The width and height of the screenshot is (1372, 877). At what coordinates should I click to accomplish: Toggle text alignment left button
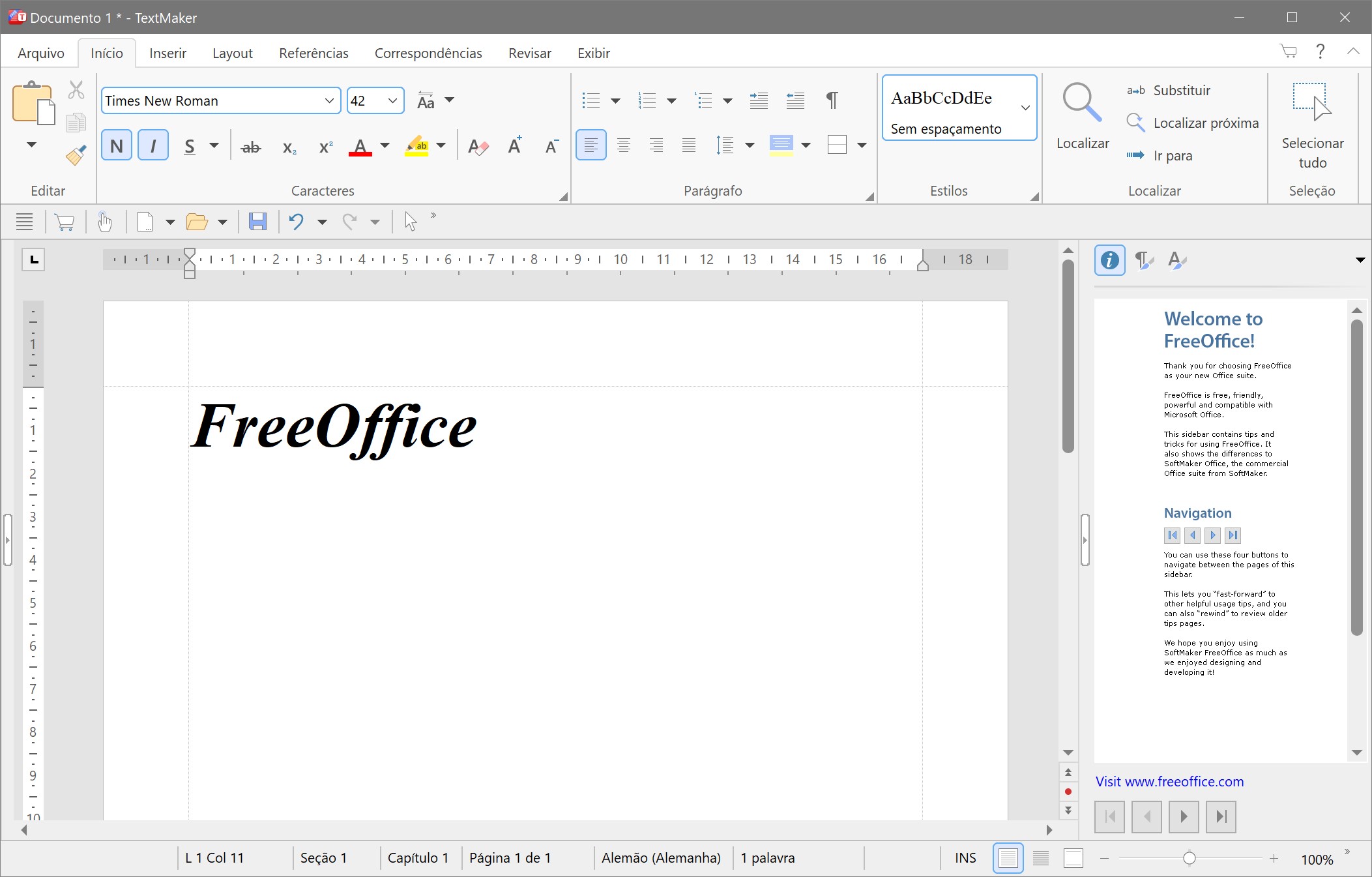coord(592,145)
